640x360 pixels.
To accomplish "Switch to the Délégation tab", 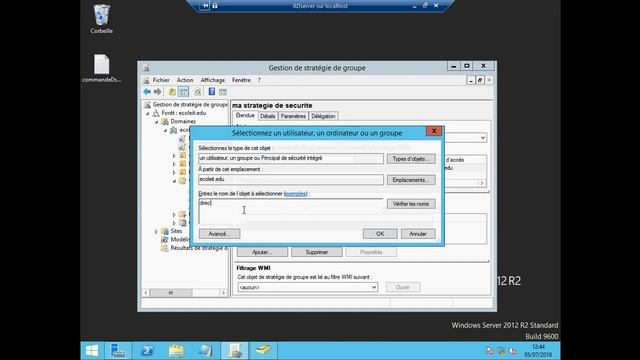I will pyautogui.click(x=323, y=116).
